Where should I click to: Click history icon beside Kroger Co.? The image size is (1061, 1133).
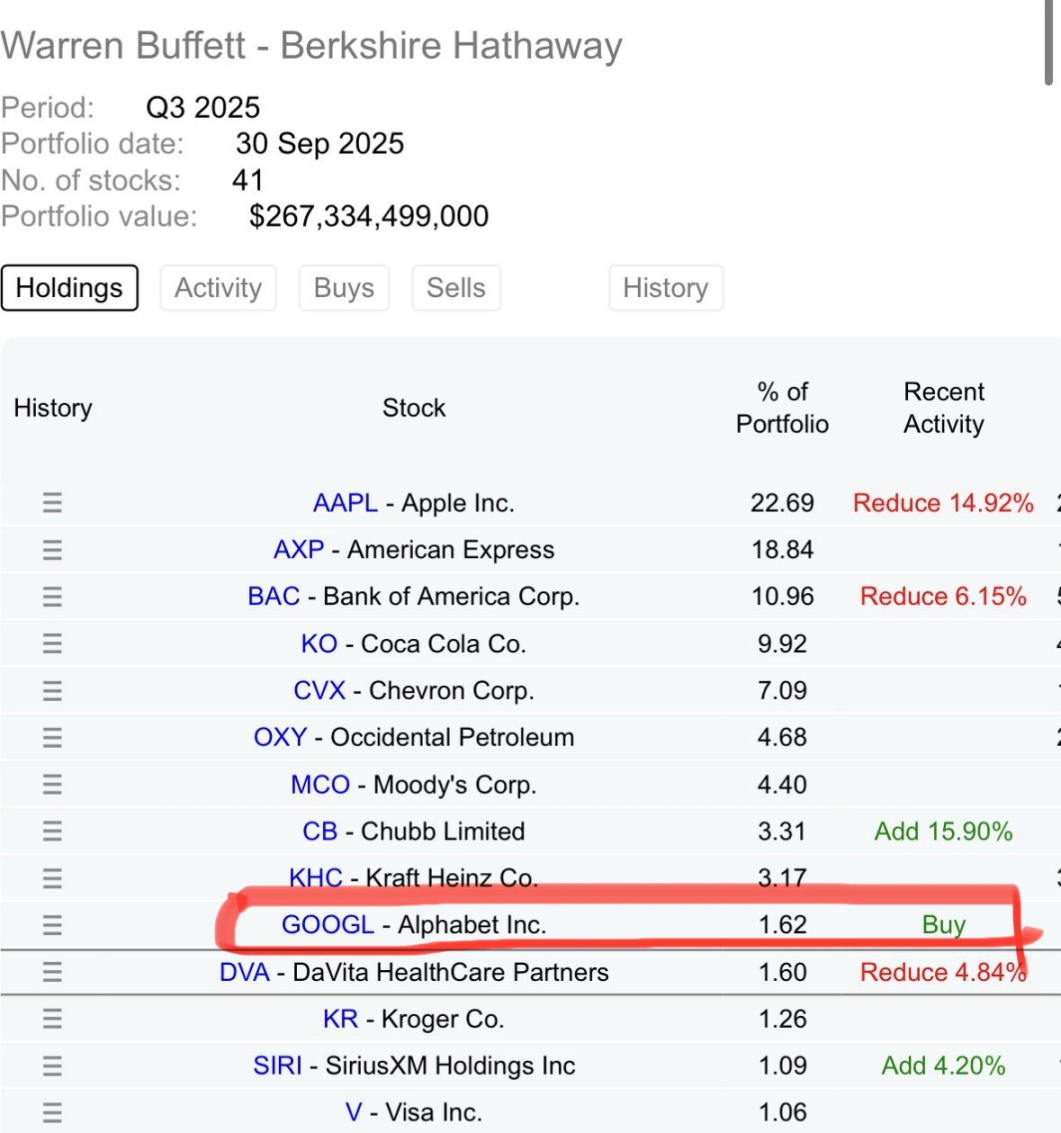(52, 1019)
